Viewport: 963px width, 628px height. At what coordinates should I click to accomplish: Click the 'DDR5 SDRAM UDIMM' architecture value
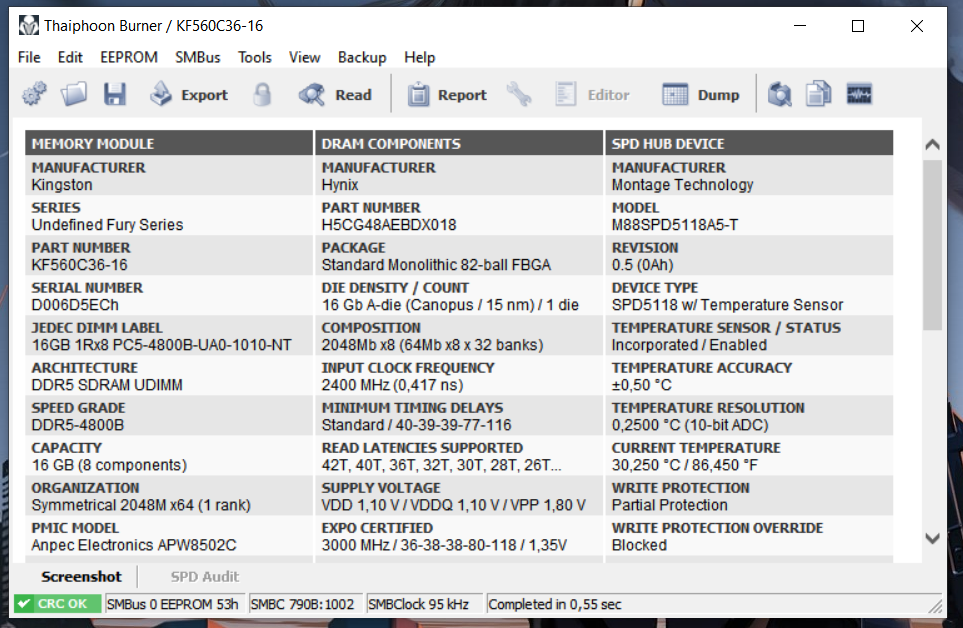click(107, 385)
